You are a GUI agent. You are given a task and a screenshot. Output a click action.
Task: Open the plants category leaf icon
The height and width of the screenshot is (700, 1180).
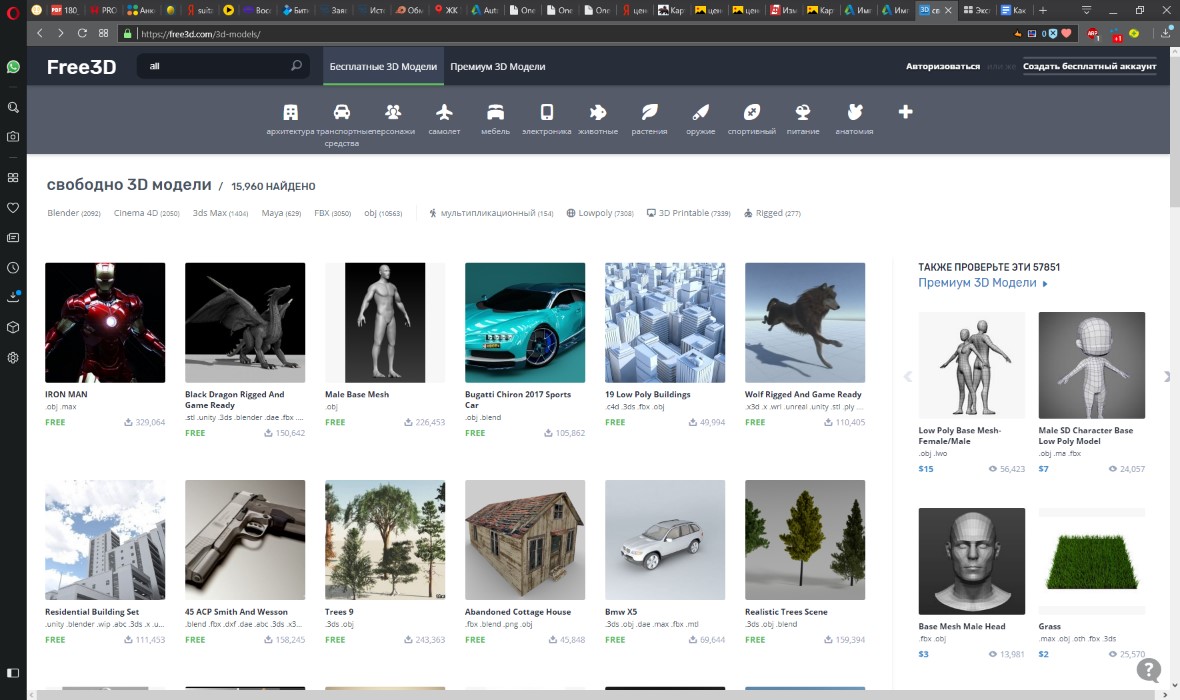coord(649,112)
